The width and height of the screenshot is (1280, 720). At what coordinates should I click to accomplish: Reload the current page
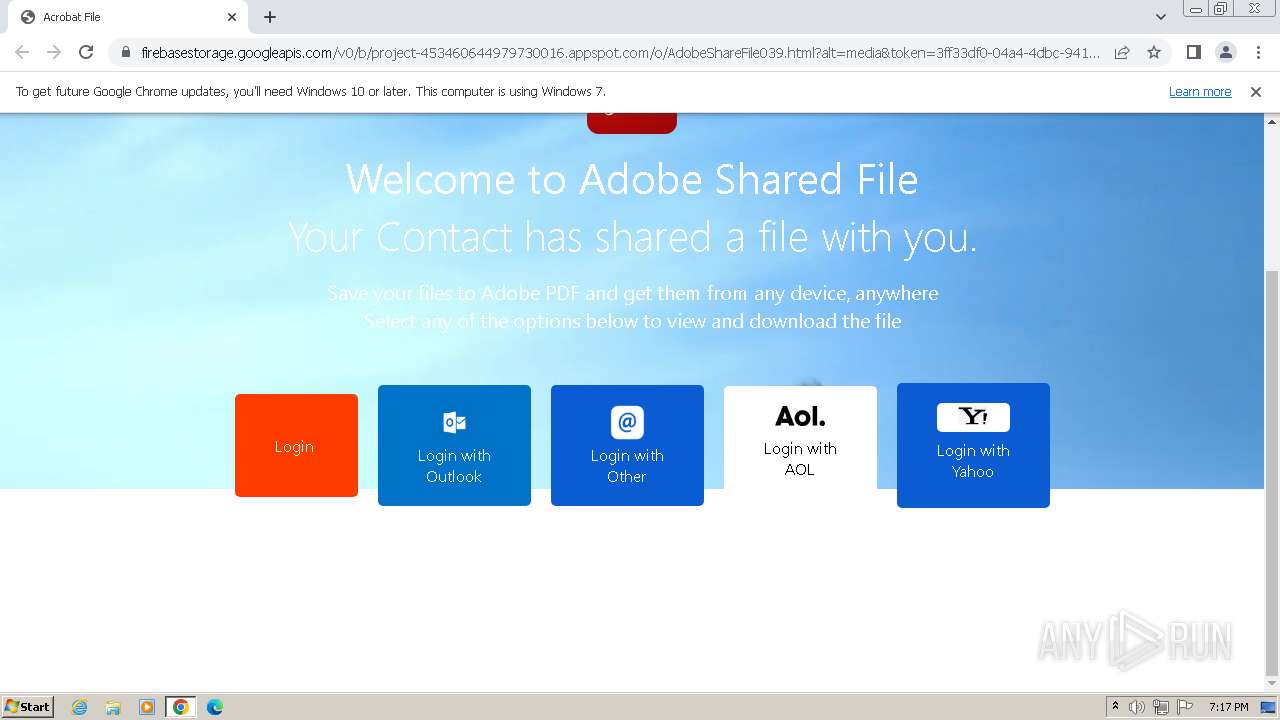click(86, 52)
